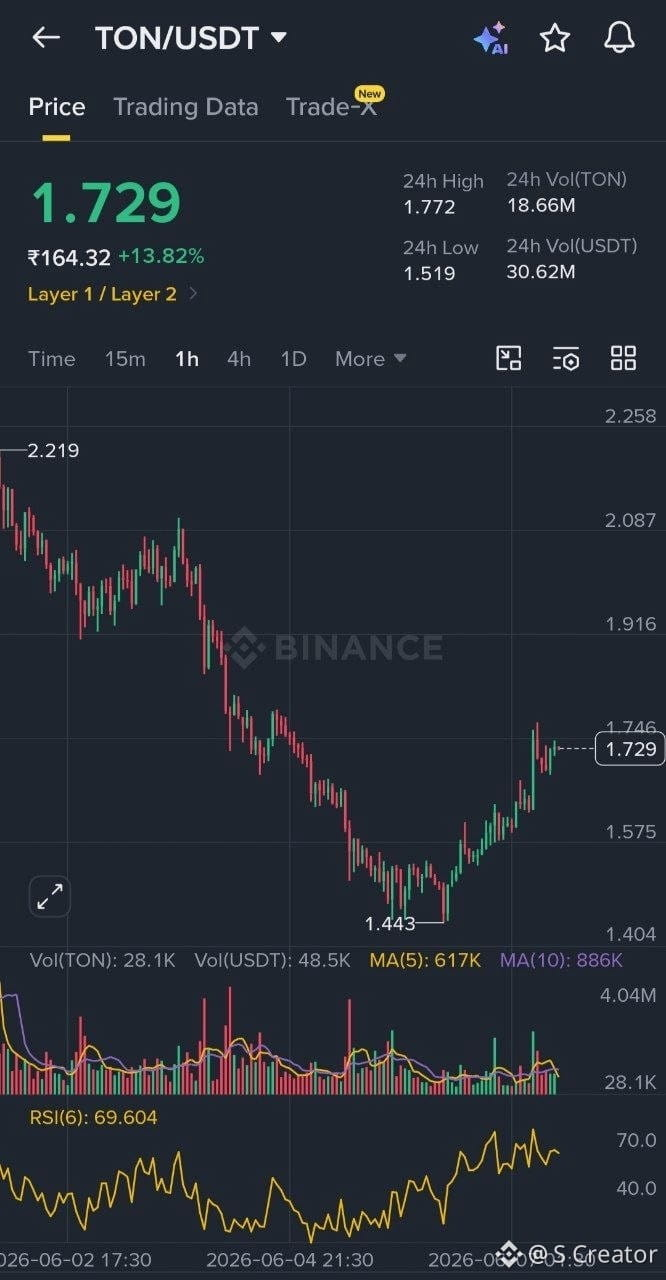Select the Time chart interval
The height and width of the screenshot is (1280, 666).
[x=51, y=358]
